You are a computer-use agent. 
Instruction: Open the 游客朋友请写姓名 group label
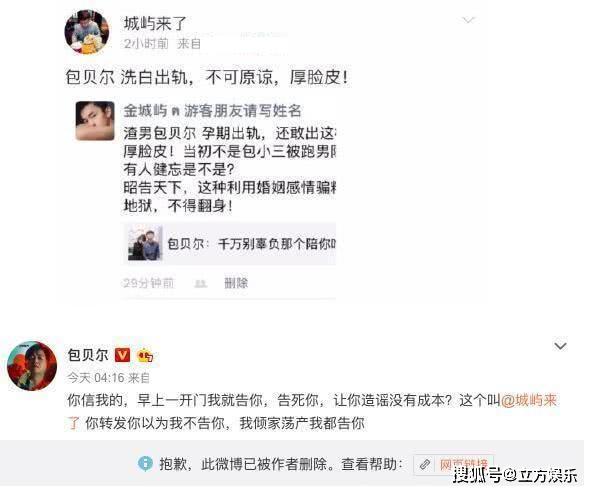pyautogui.click(x=242, y=111)
